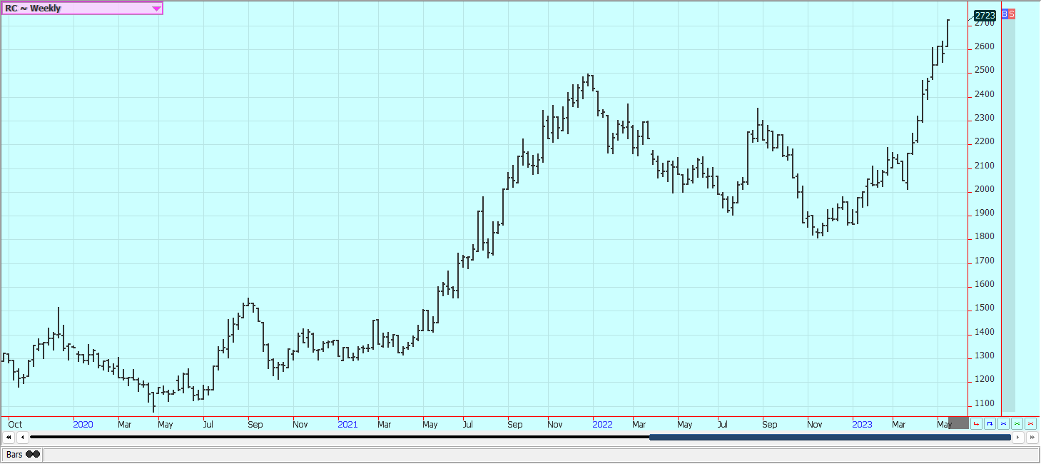Click the gray box on the date axis
The image size is (1042, 464).
[x=958, y=423]
